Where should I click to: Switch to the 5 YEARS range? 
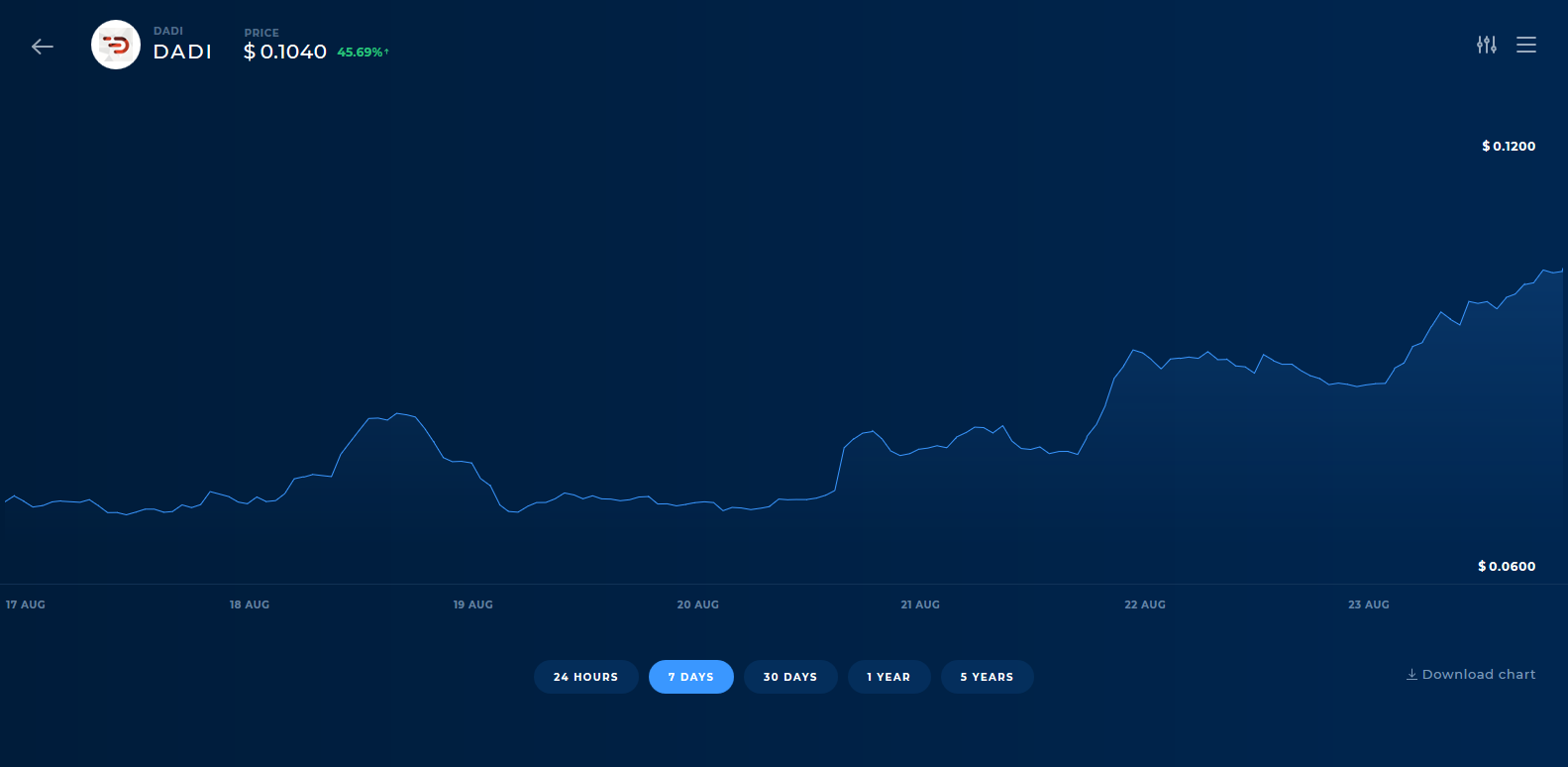point(987,677)
